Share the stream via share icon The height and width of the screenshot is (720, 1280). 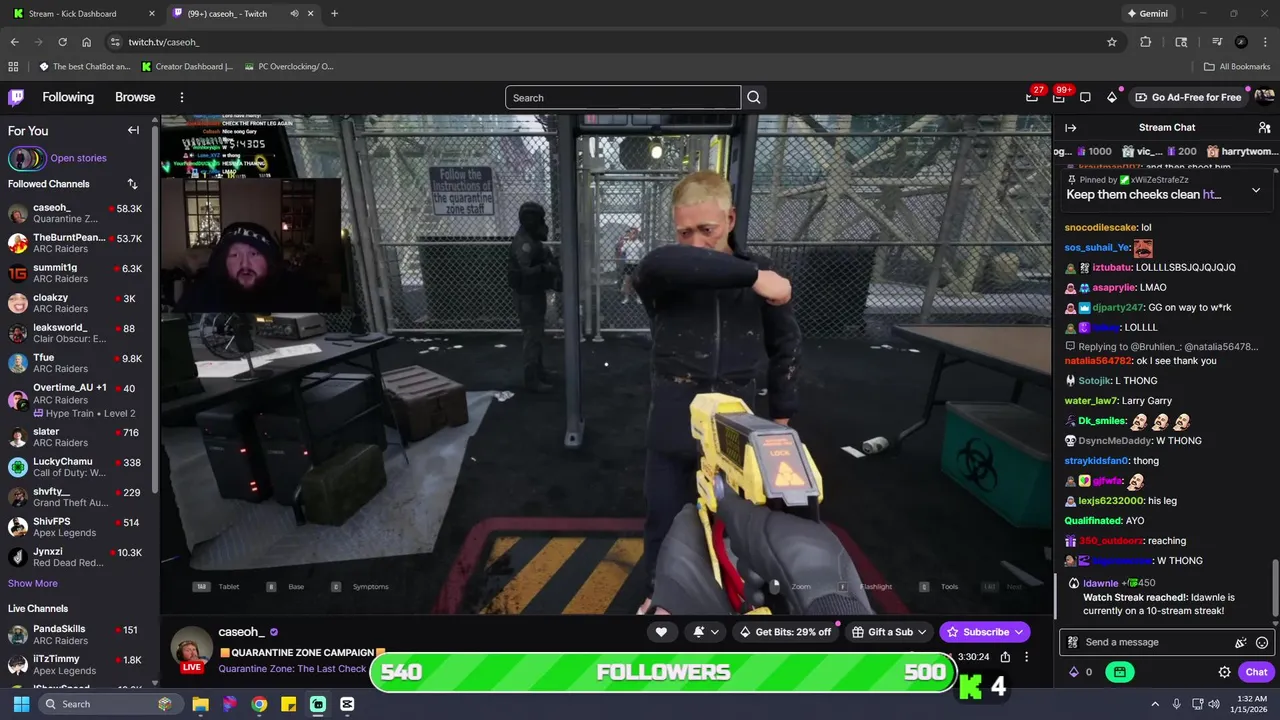coord(1005,657)
